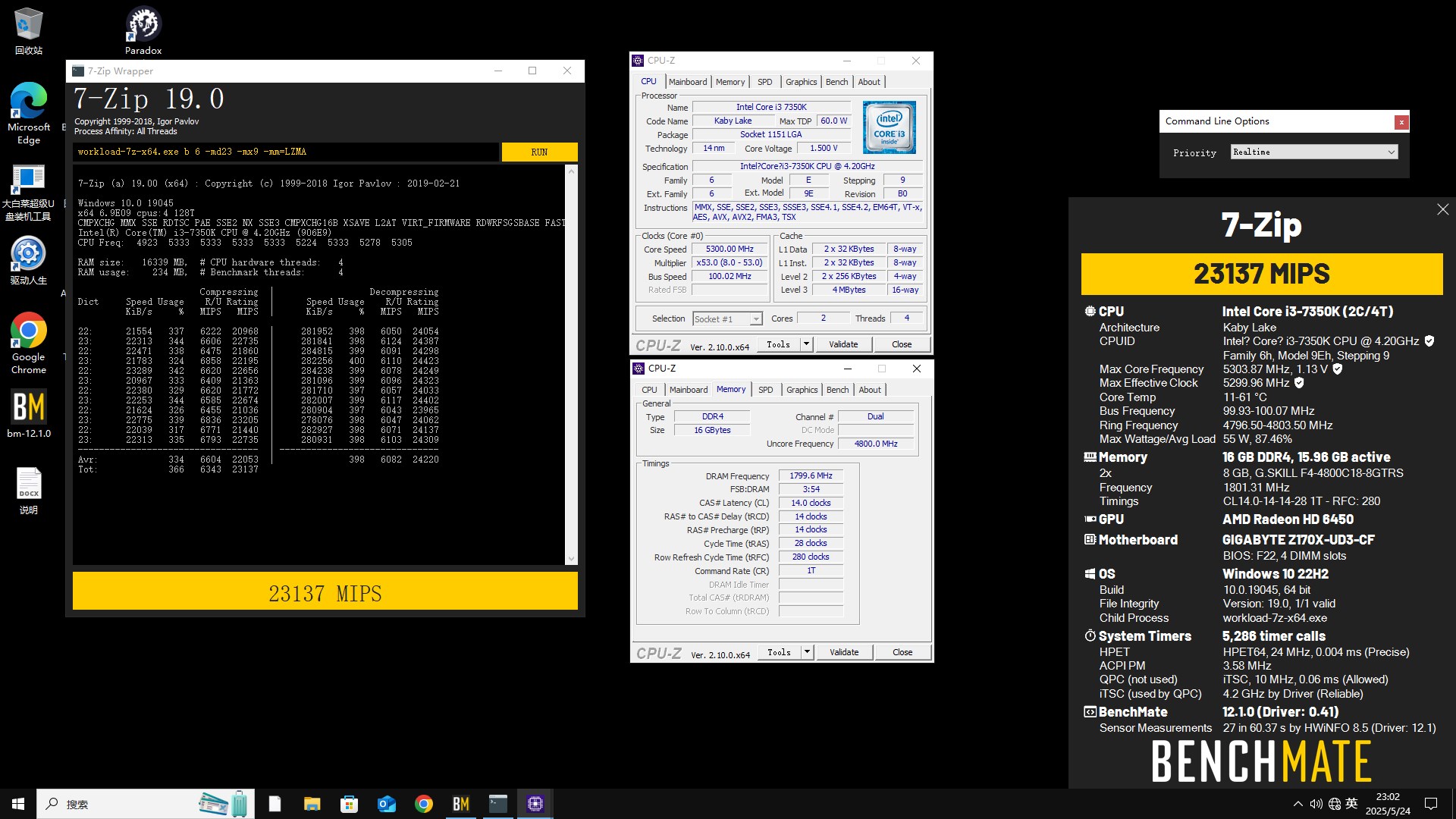The image size is (1456, 819).
Task: Open the Recycle Bin desktop icon
Action: pyautogui.click(x=28, y=30)
